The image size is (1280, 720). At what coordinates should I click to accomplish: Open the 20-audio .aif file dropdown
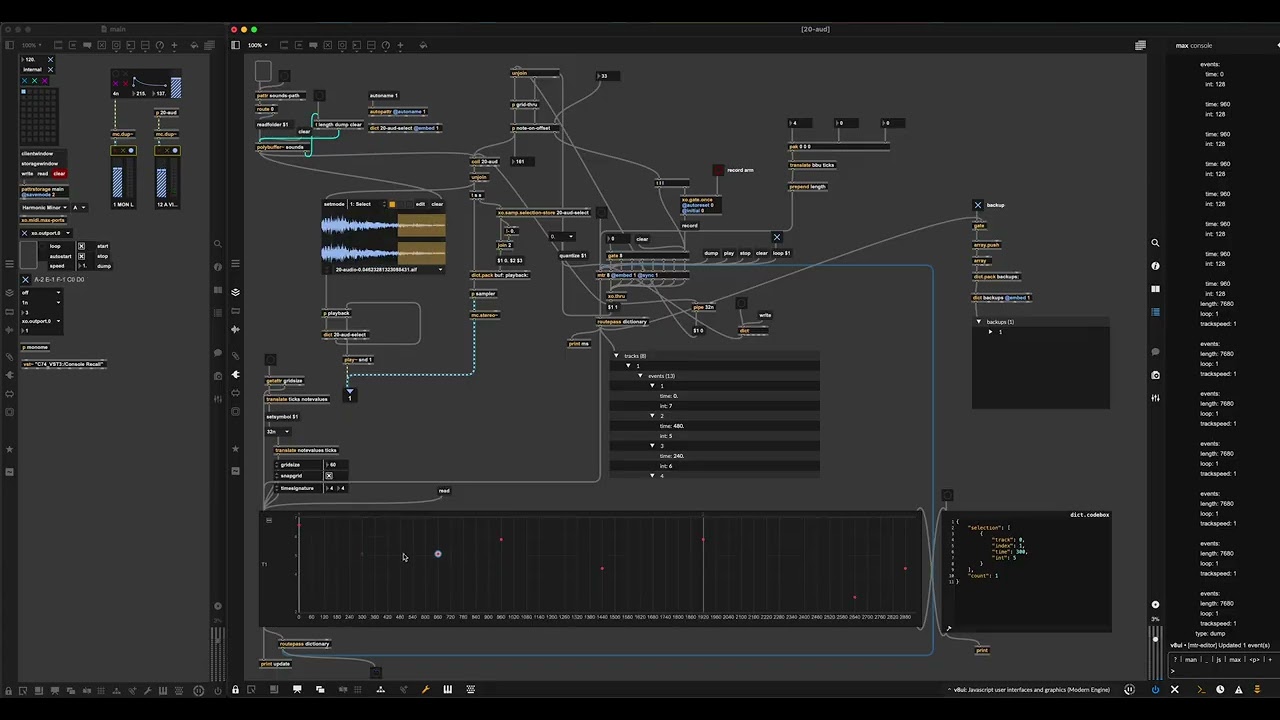(x=389, y=270)
